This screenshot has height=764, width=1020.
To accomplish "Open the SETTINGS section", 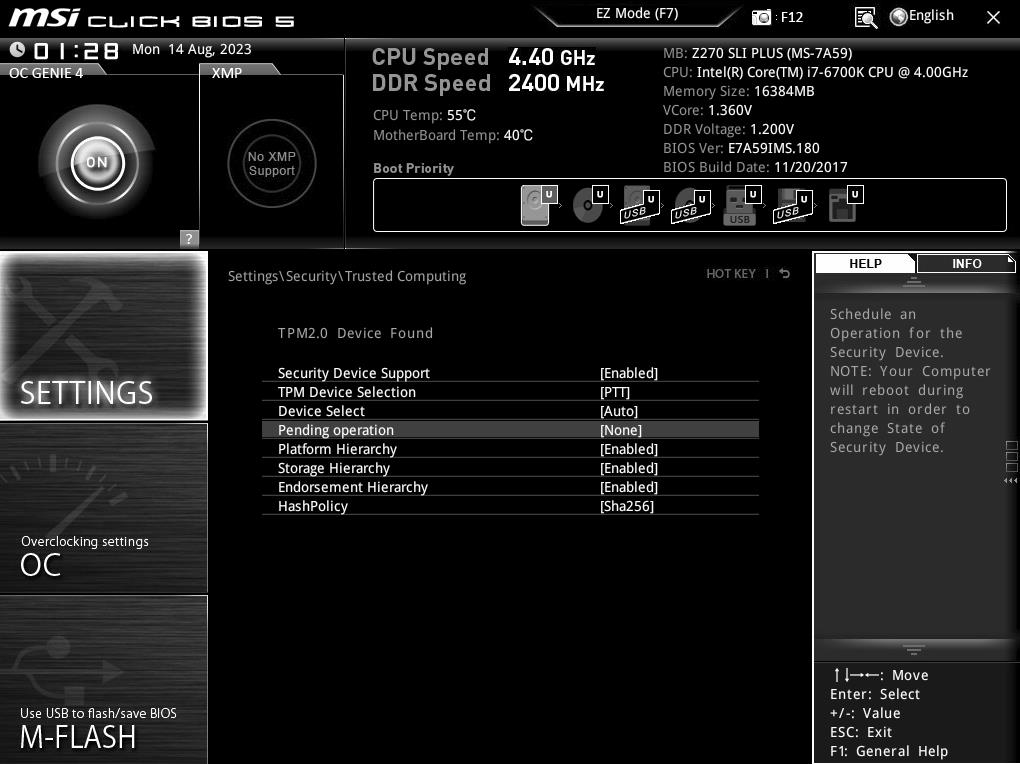I will pos(103,335).
